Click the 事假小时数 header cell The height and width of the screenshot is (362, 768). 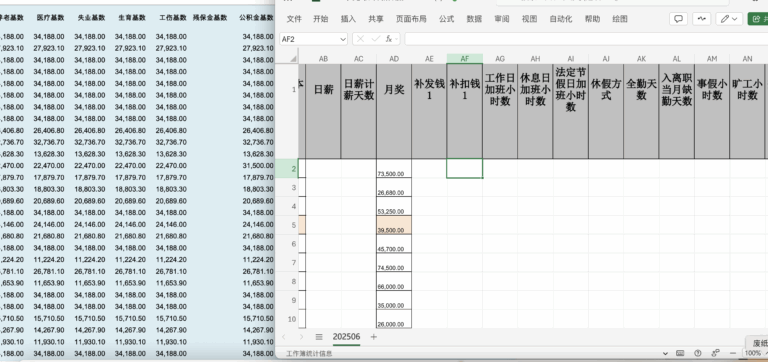712,111
